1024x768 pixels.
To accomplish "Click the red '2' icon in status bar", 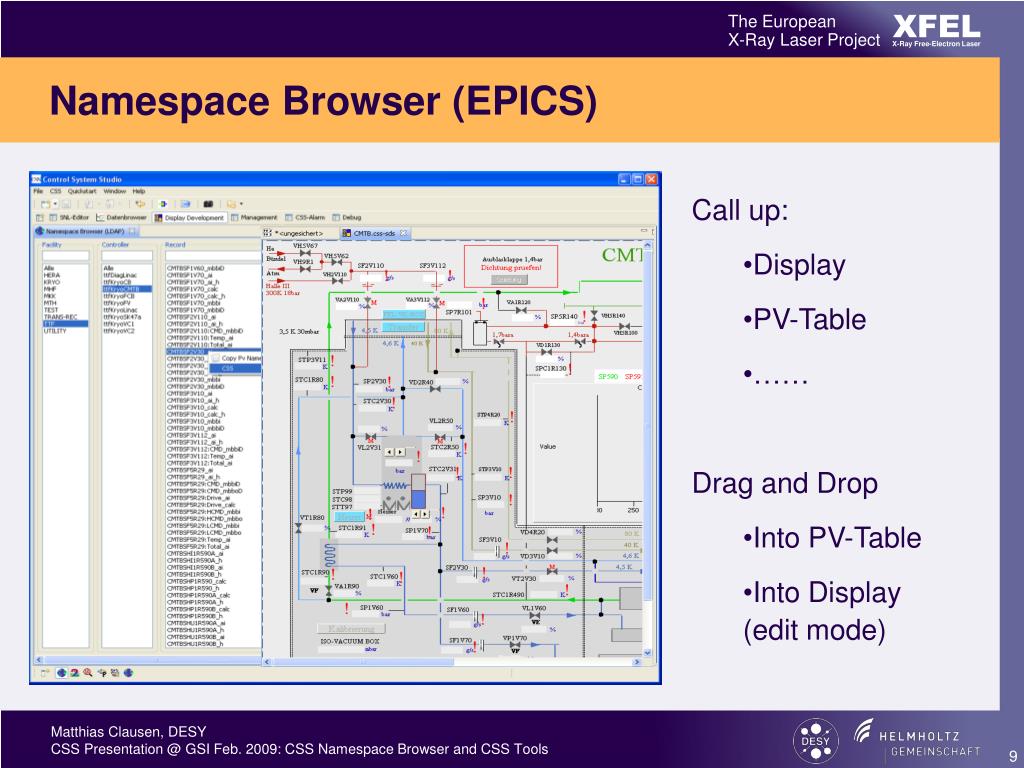I will tap(74, 673).
